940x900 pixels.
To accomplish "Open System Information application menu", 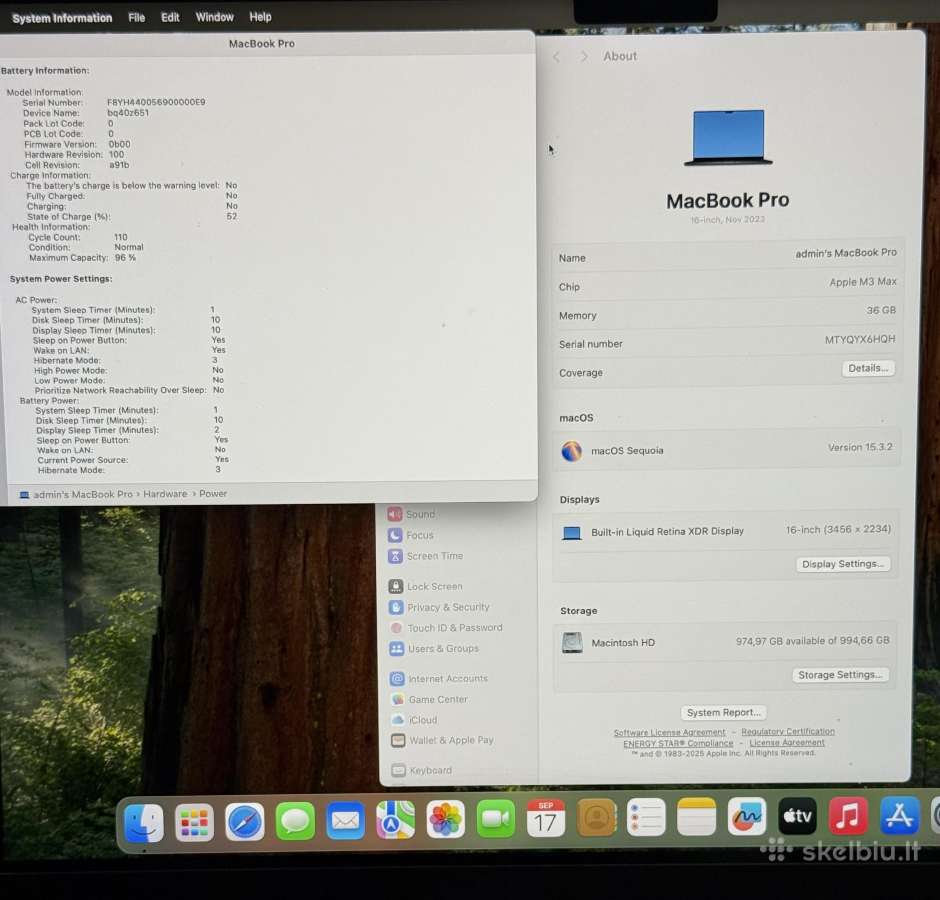I will (62, 18).
